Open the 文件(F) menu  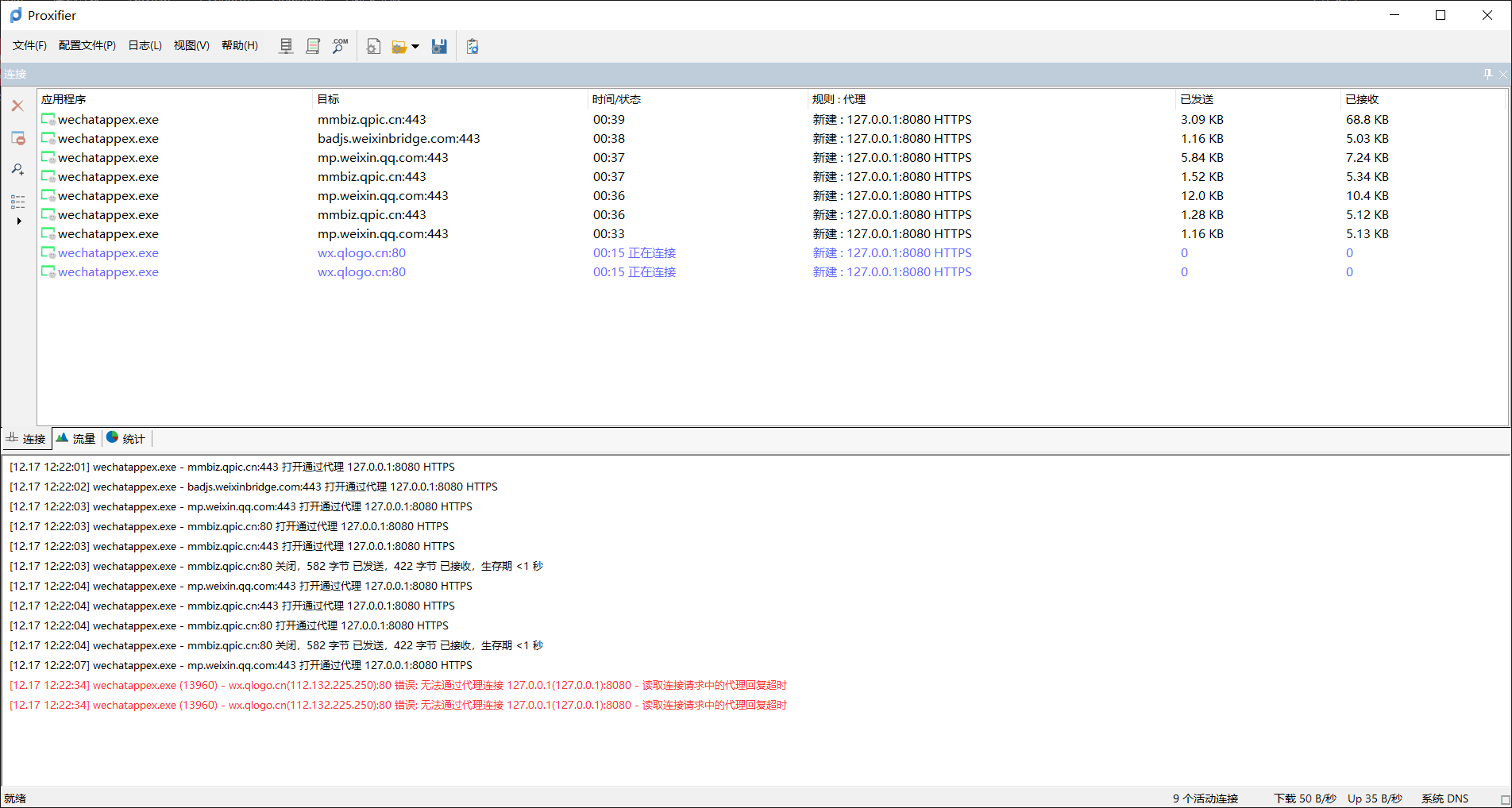(29, 45)
